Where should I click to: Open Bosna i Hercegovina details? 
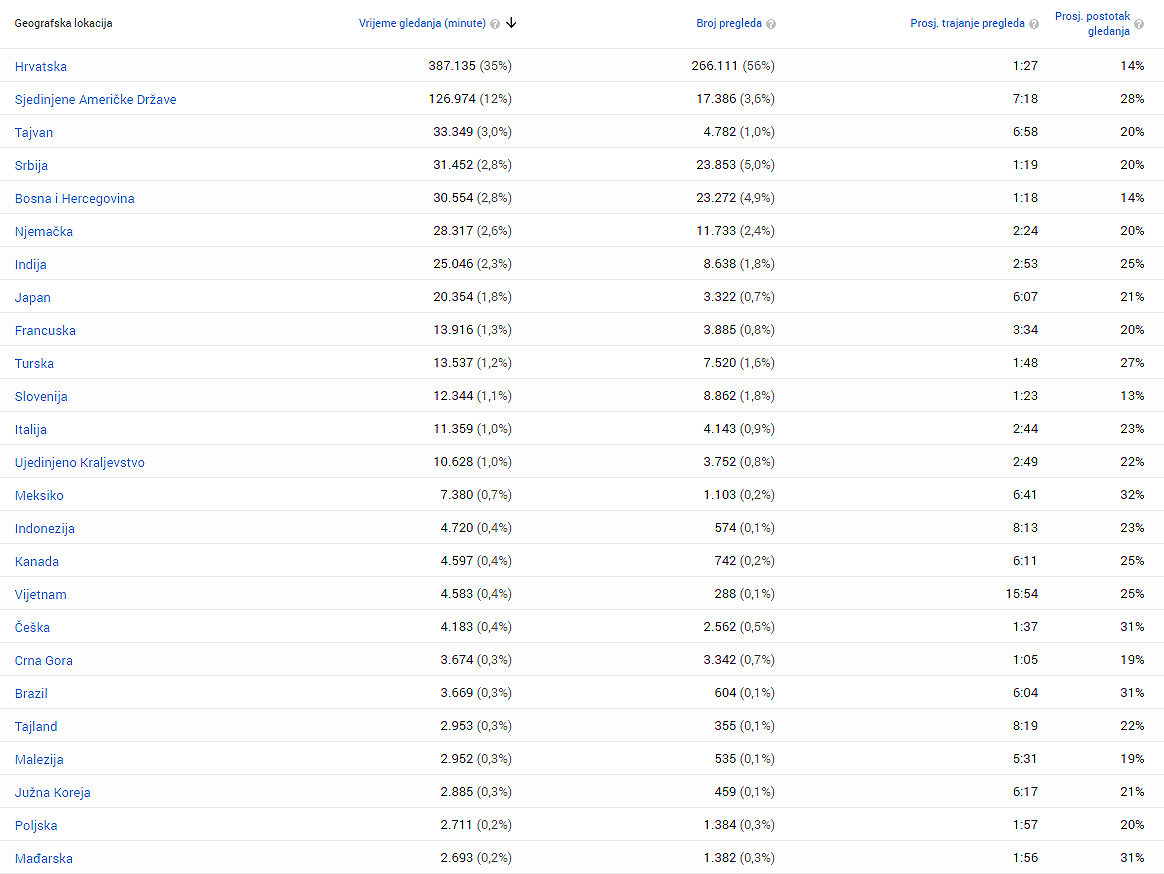click(x=74, y=198)
